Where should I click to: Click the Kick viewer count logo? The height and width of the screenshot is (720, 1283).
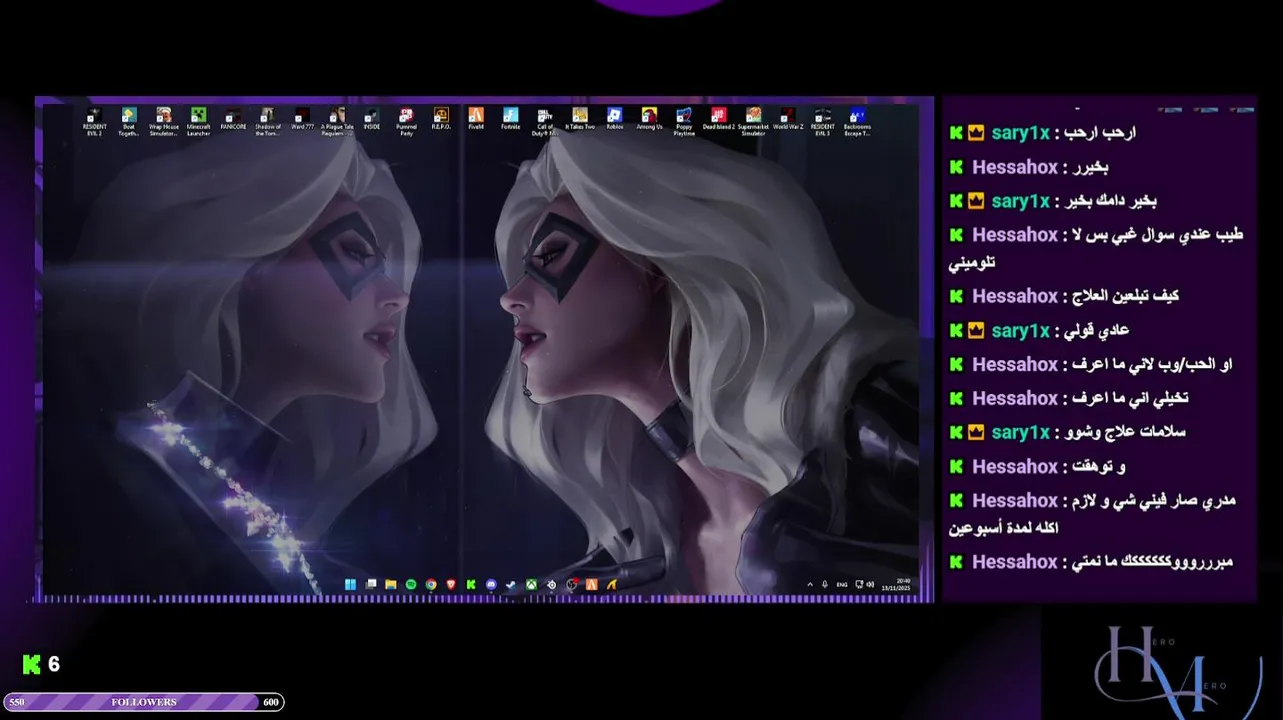point(32,664)
